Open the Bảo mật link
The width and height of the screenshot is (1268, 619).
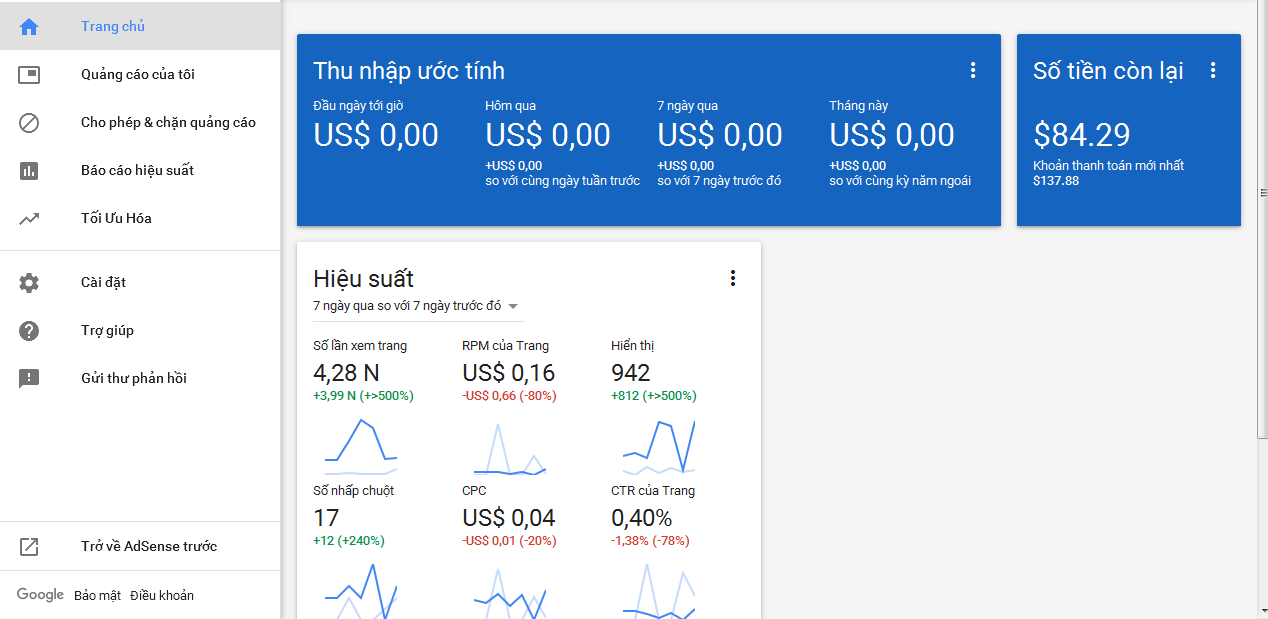point(97,596)
